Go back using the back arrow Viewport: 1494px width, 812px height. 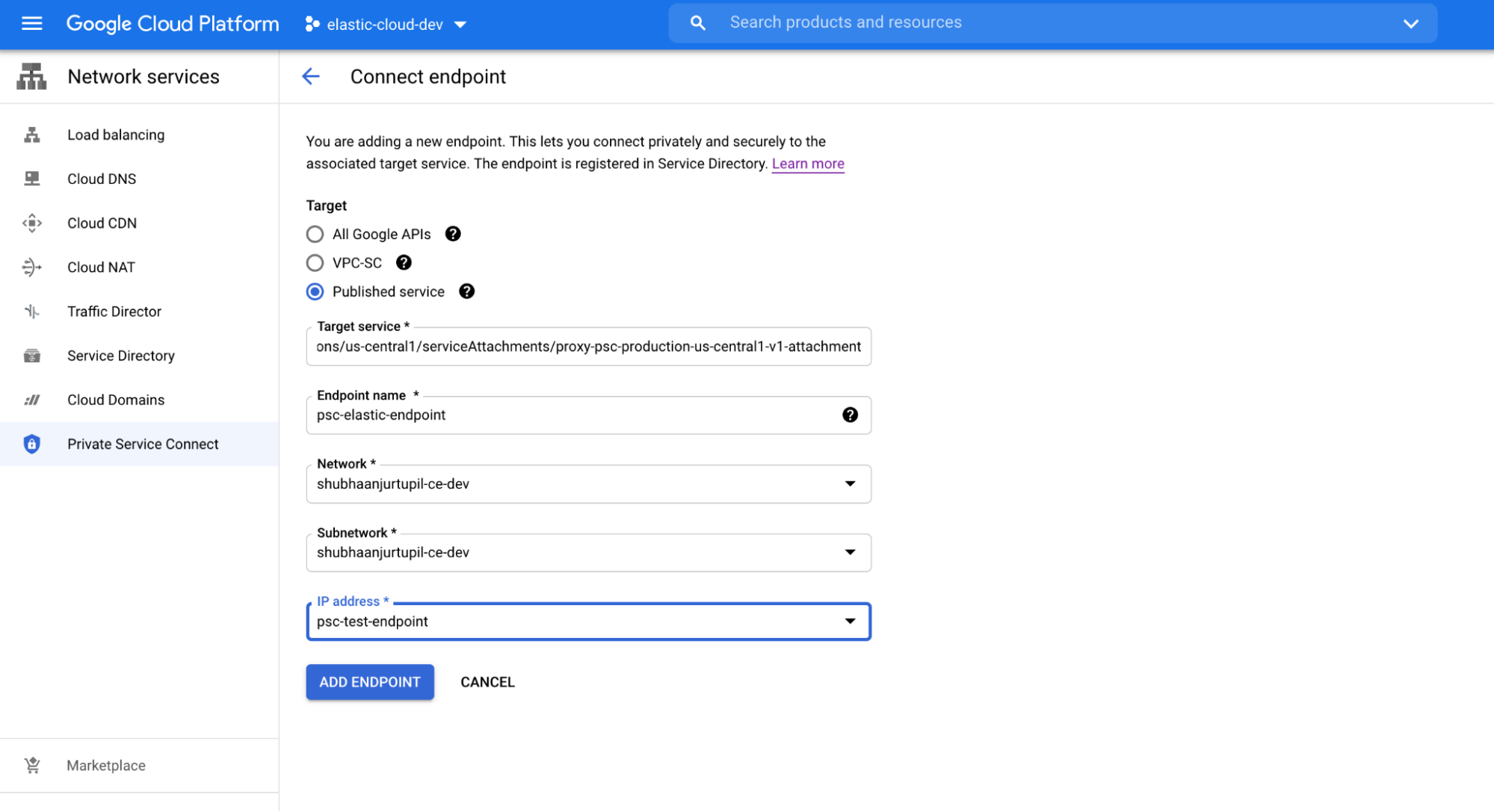click(x=311, y=77)
